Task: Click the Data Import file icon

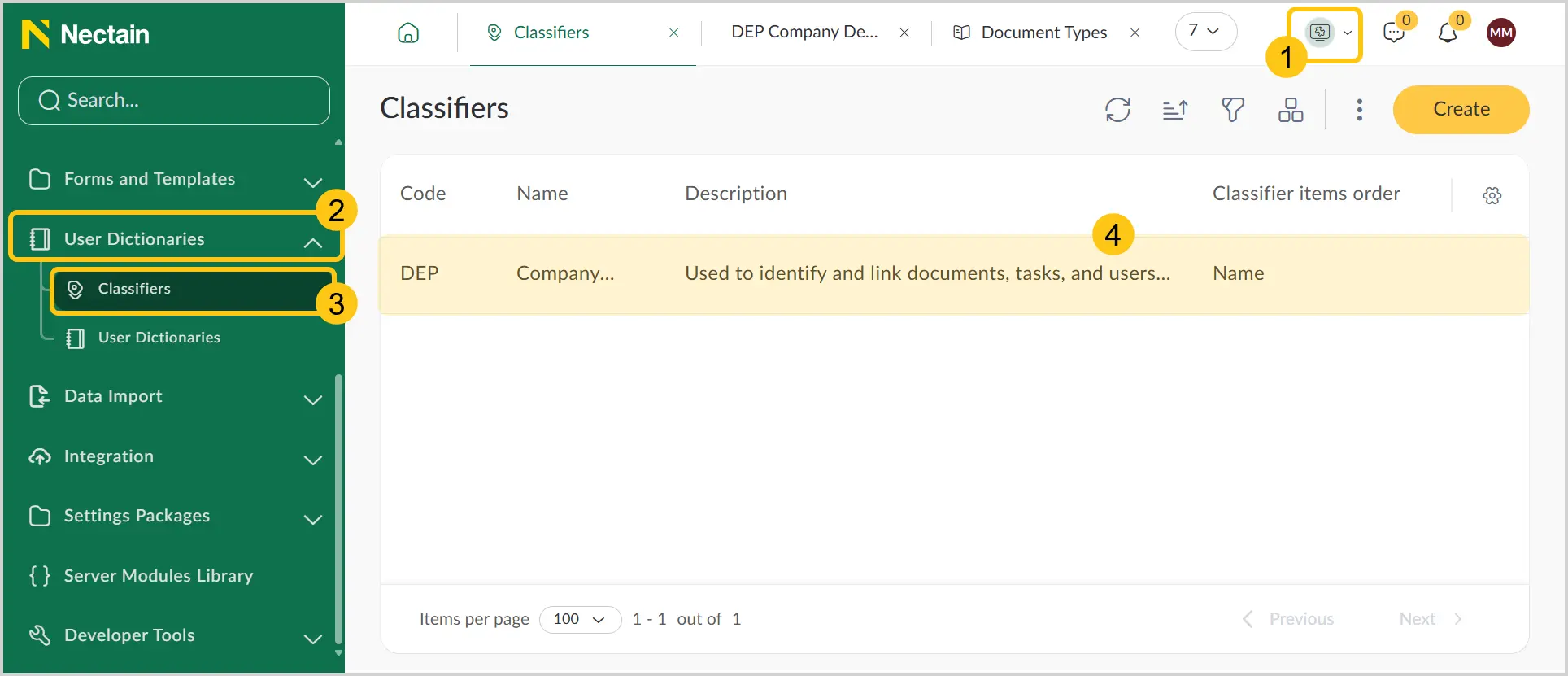Action: click(x=39, y=396)
